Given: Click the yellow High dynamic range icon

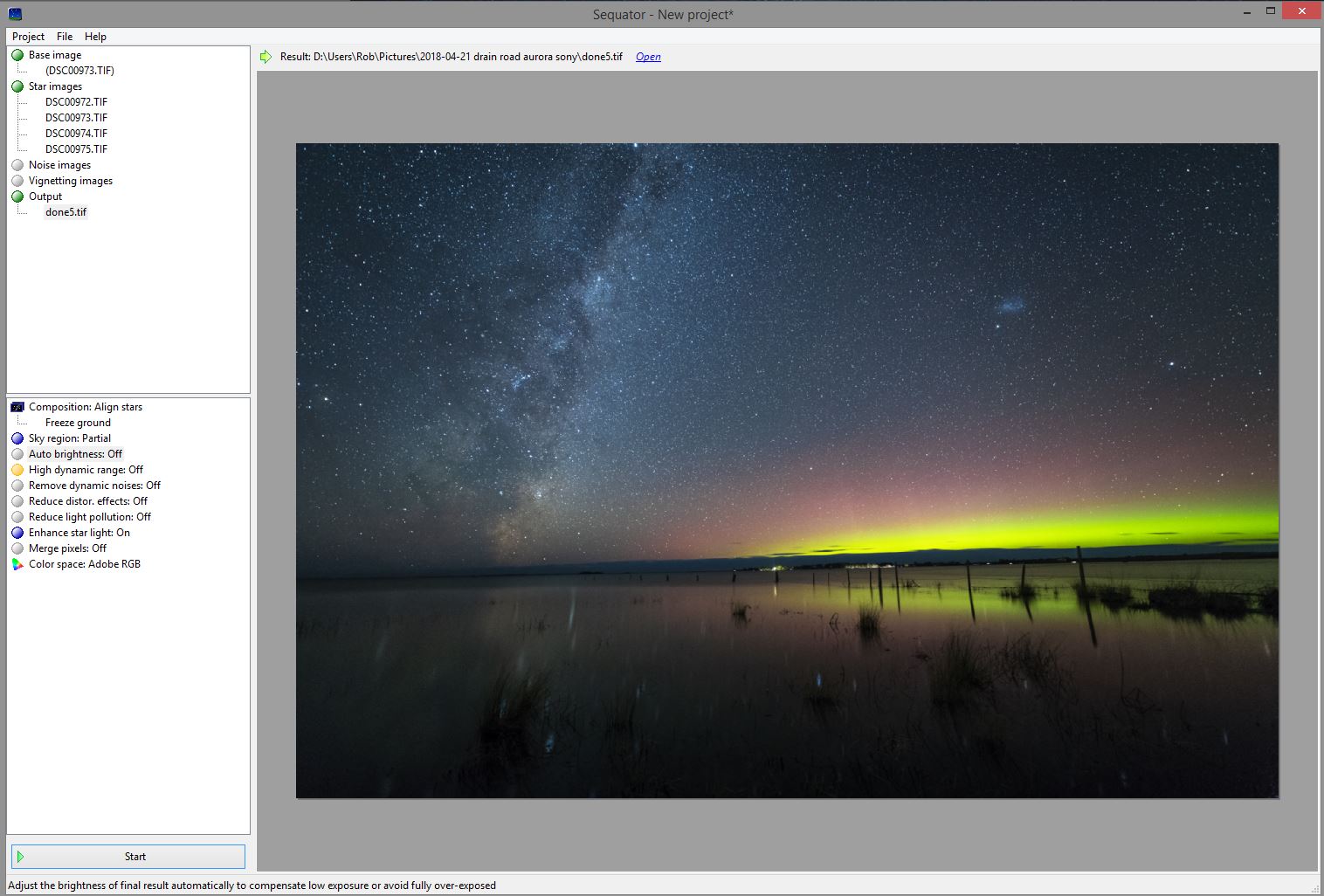Looking at the screenshot, I should 17,470.
